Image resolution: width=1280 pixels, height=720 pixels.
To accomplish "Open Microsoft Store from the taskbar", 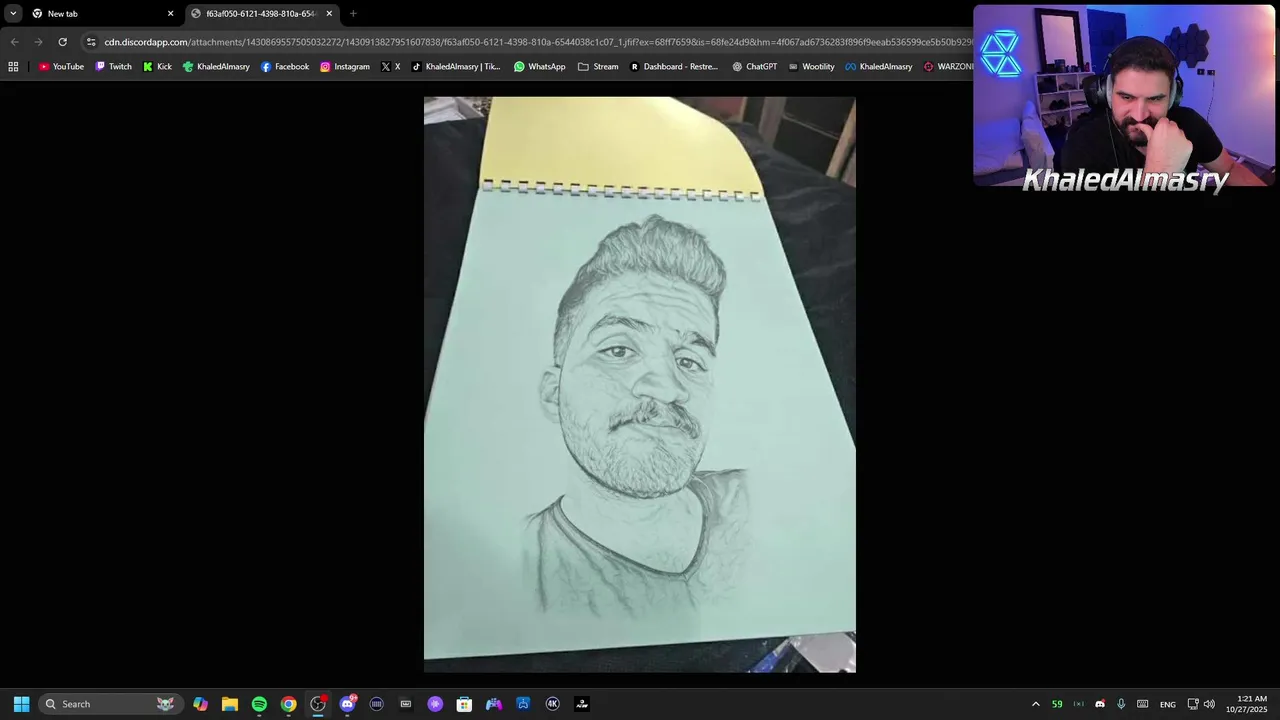I will [464, 704].
